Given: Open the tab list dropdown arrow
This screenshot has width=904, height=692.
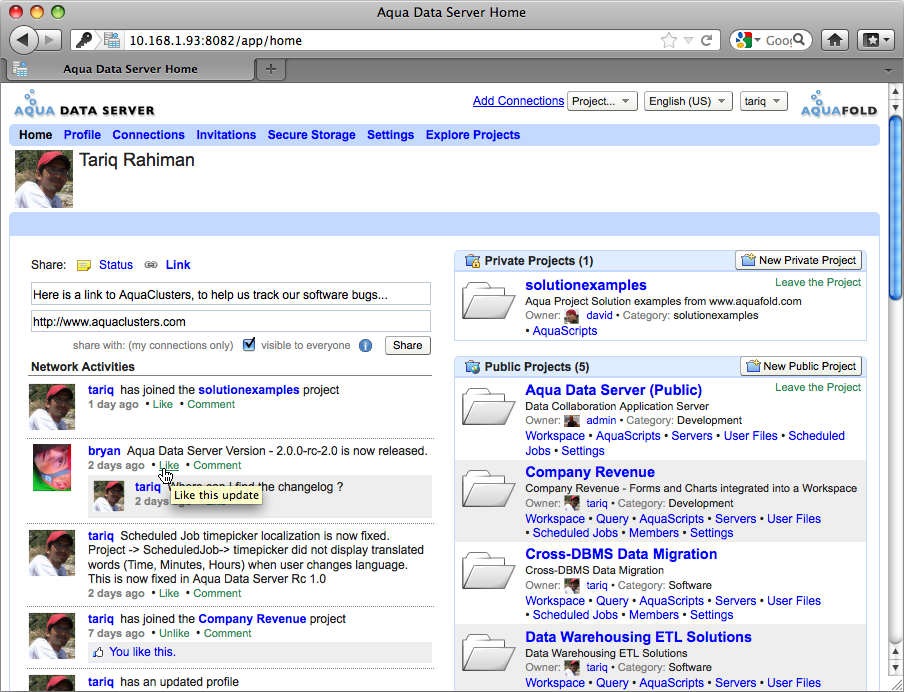Looking at the screenshot, I should click(888, 70).
